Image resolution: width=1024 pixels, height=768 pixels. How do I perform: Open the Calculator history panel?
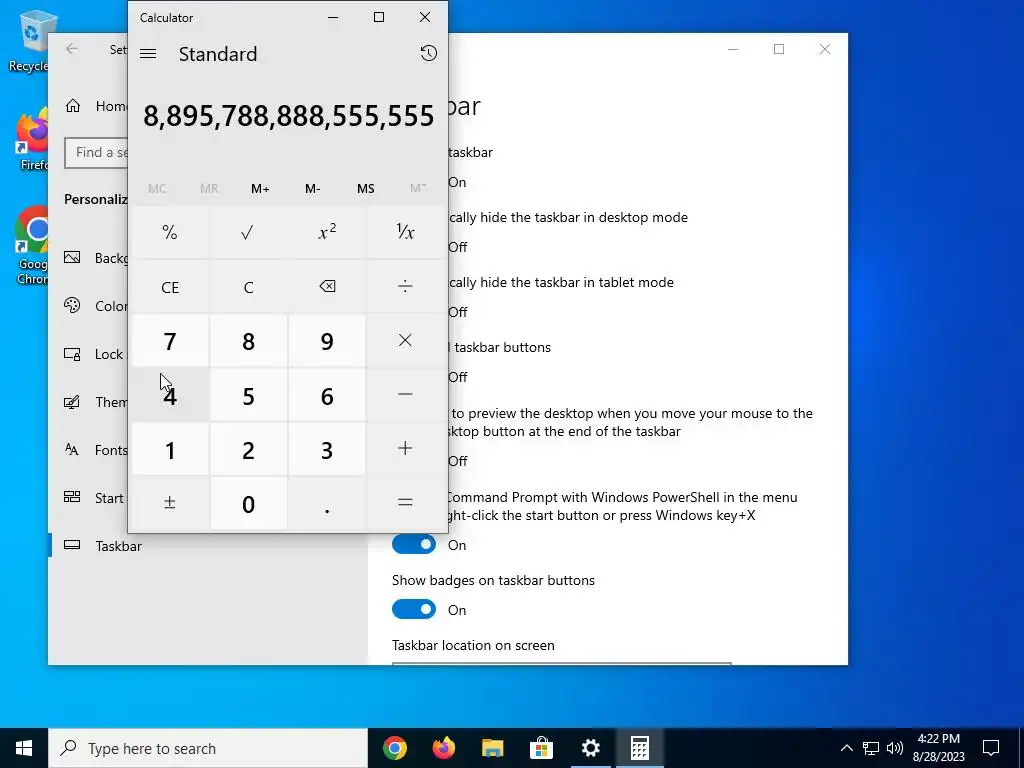click(428, 54)
